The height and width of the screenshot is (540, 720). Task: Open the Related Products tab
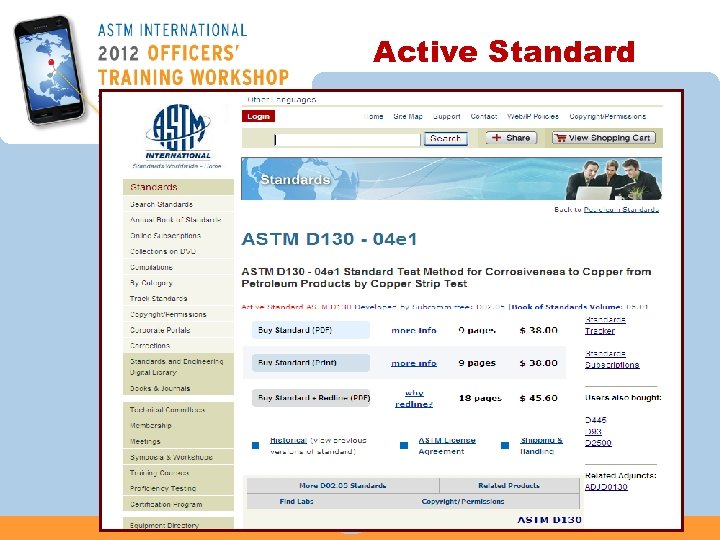click(x=509, y=485)
